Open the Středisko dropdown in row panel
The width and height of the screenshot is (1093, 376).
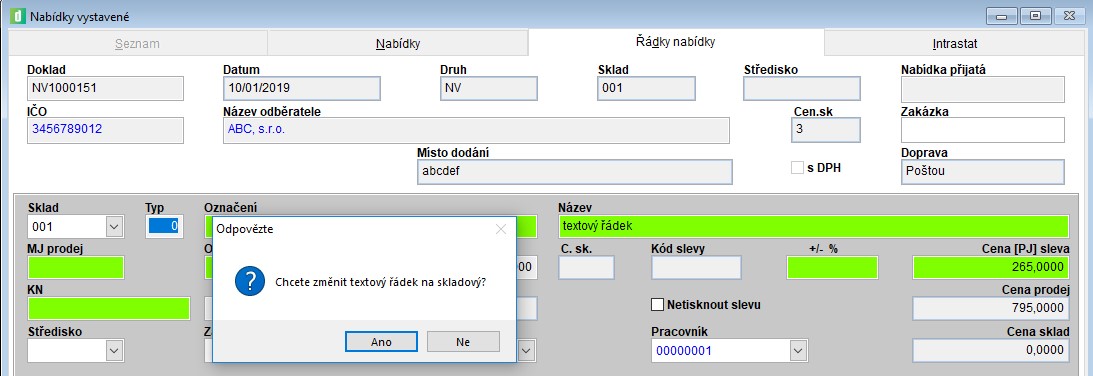[114, 351]
